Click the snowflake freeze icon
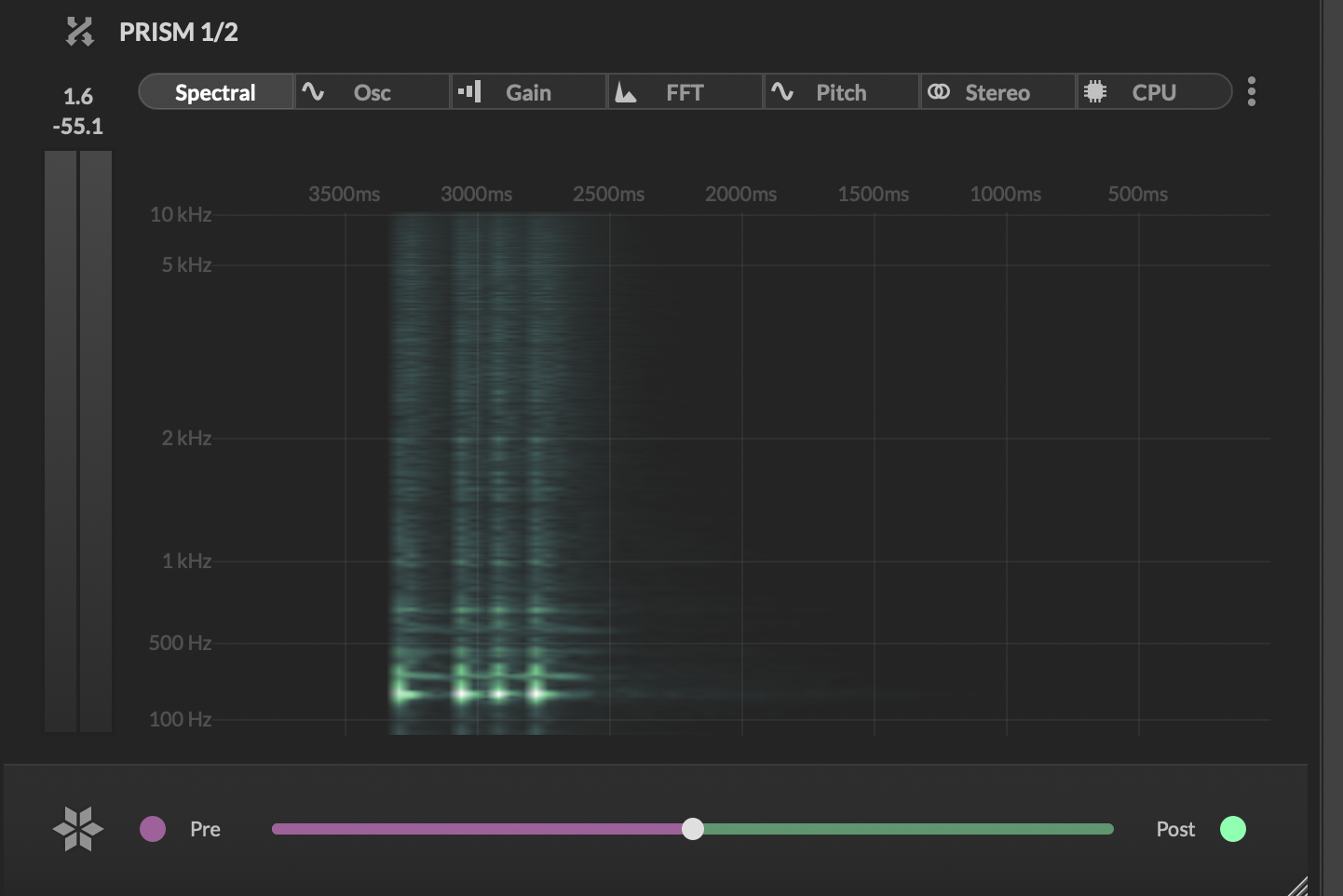1343x896 pixels. [78, 829]
